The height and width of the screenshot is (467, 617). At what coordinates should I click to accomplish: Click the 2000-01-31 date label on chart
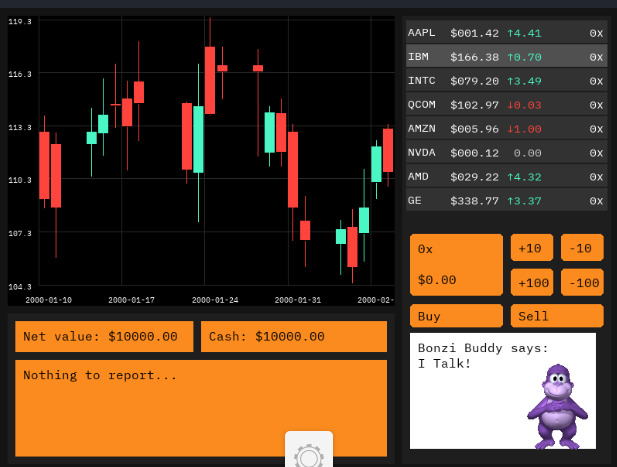(x=298, y=300)
